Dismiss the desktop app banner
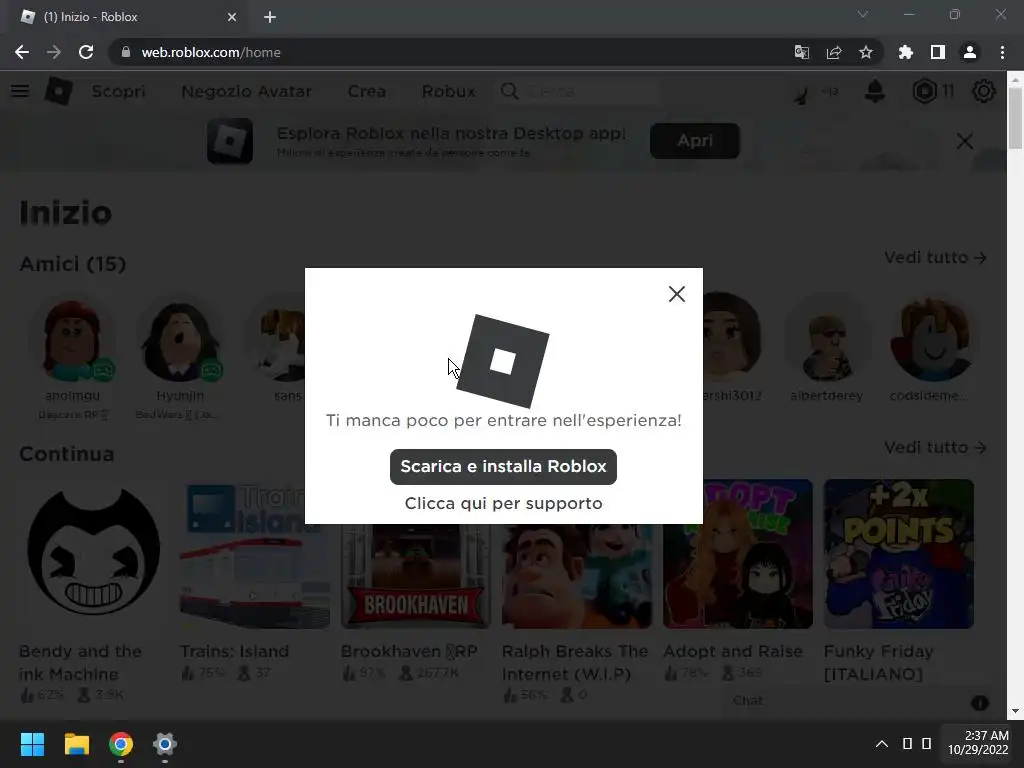Viewport: 1024px width, 768px height. [x=965, y=140]
